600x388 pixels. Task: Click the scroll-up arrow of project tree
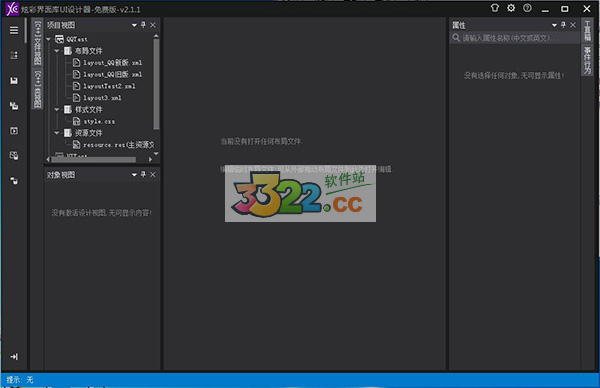[156, 36]
